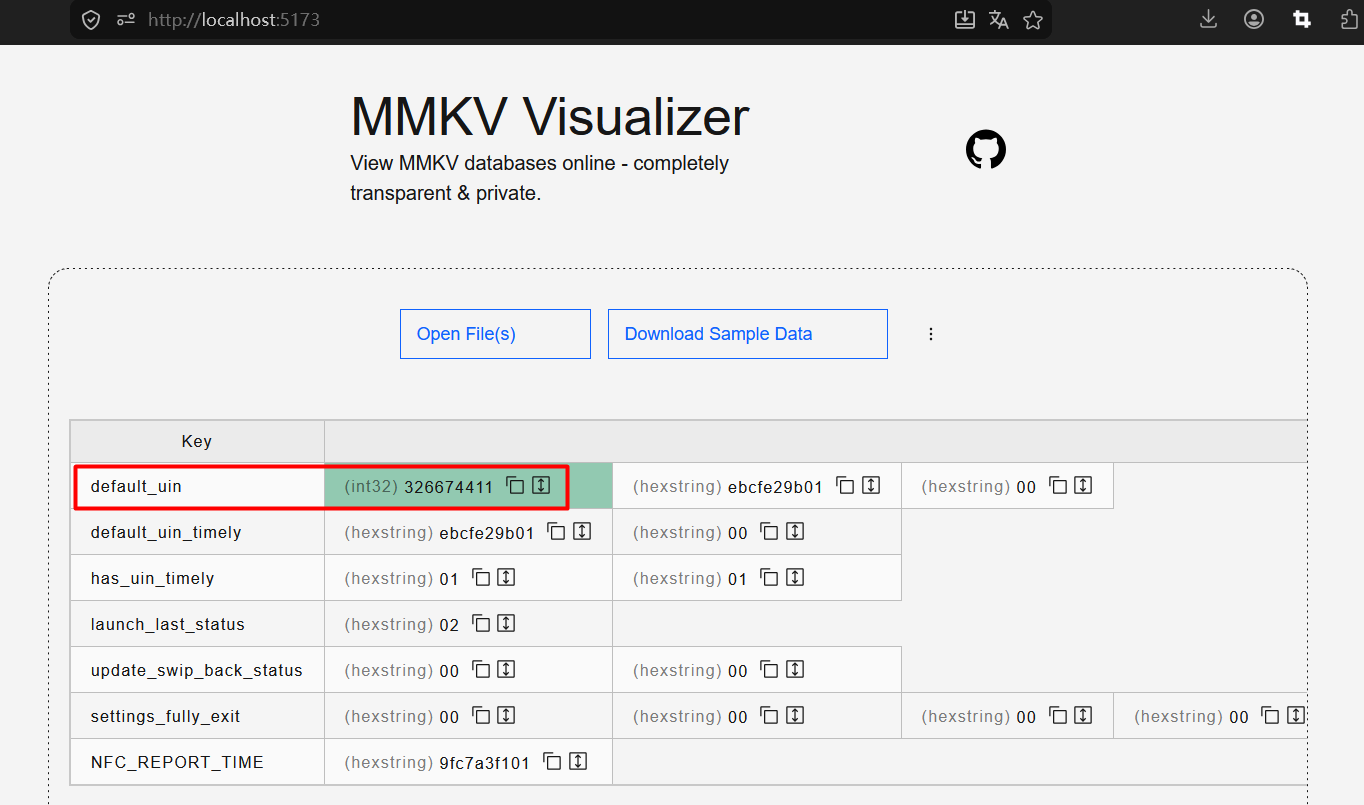Copy the int32 value 326674411
The height and width of the screenshot is (805, 1364).
pyautogui.click(x=515, y=486)
